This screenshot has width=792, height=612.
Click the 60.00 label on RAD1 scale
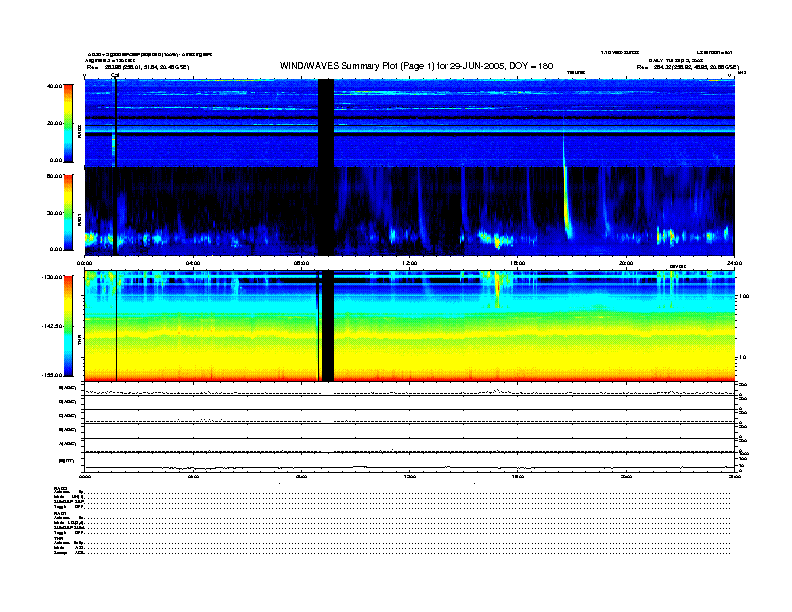(55, 176)
